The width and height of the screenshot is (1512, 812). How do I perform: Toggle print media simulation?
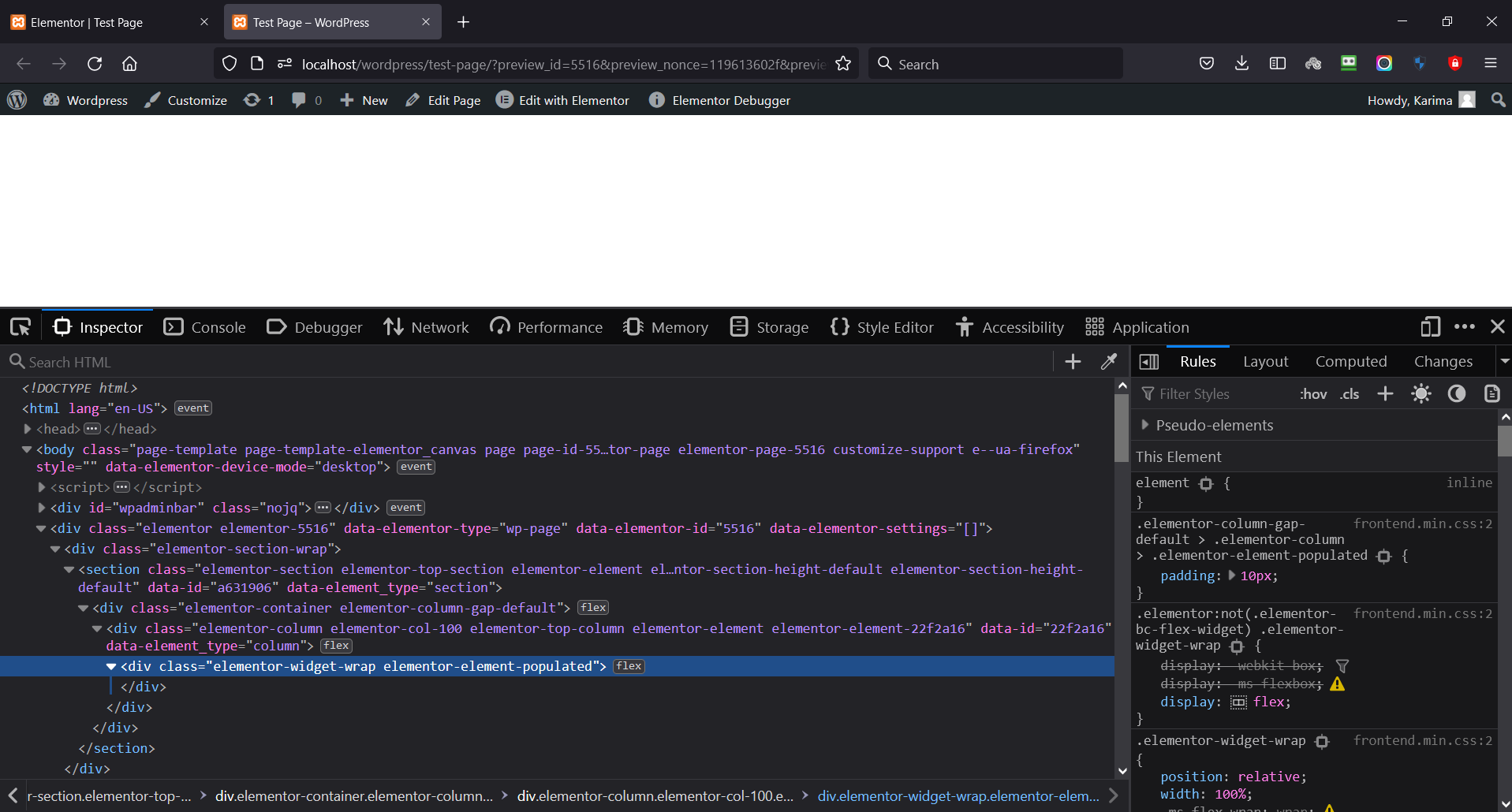(1491, 393)
